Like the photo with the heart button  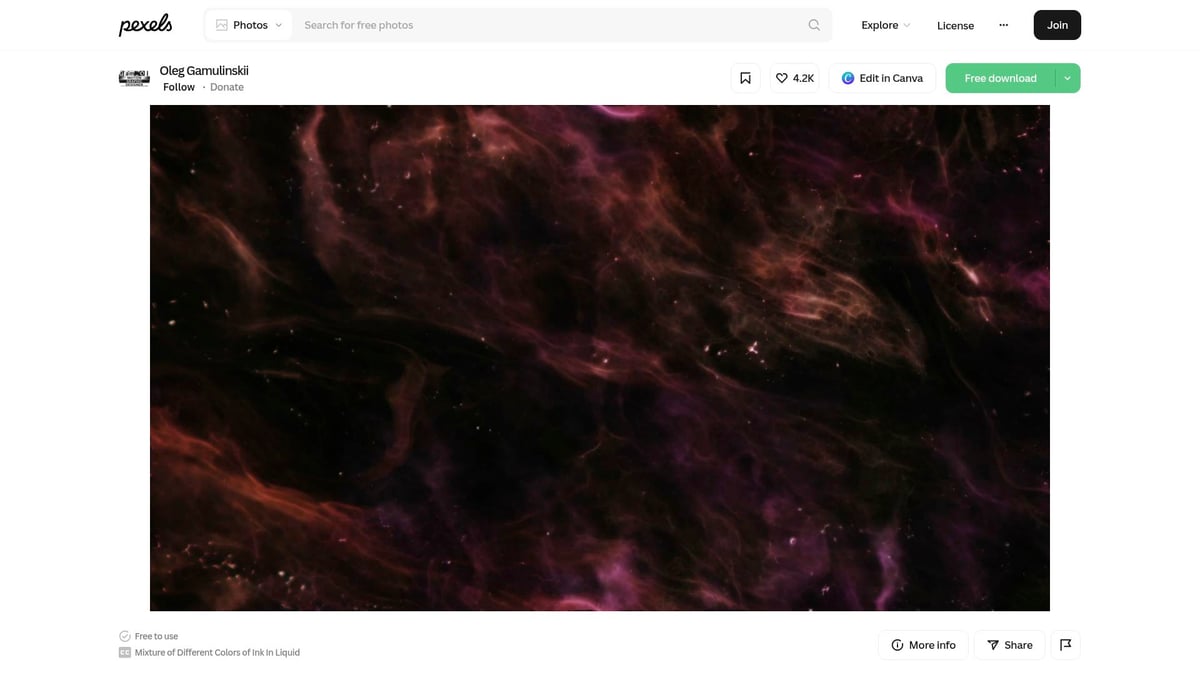pos(781,77)
